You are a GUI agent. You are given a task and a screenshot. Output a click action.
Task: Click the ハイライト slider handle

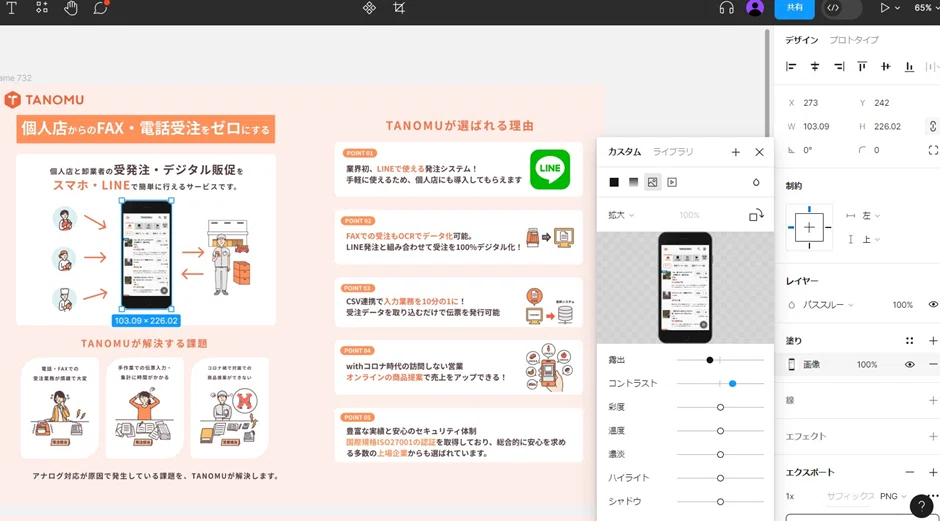tap(721, 478)
